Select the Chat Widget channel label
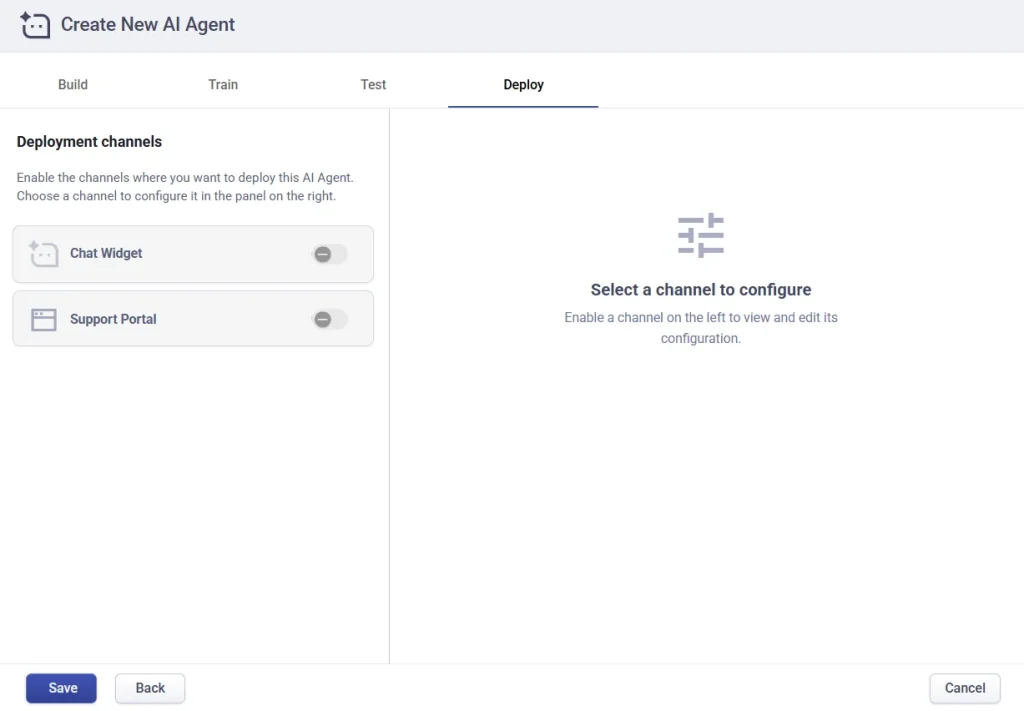 106,254
